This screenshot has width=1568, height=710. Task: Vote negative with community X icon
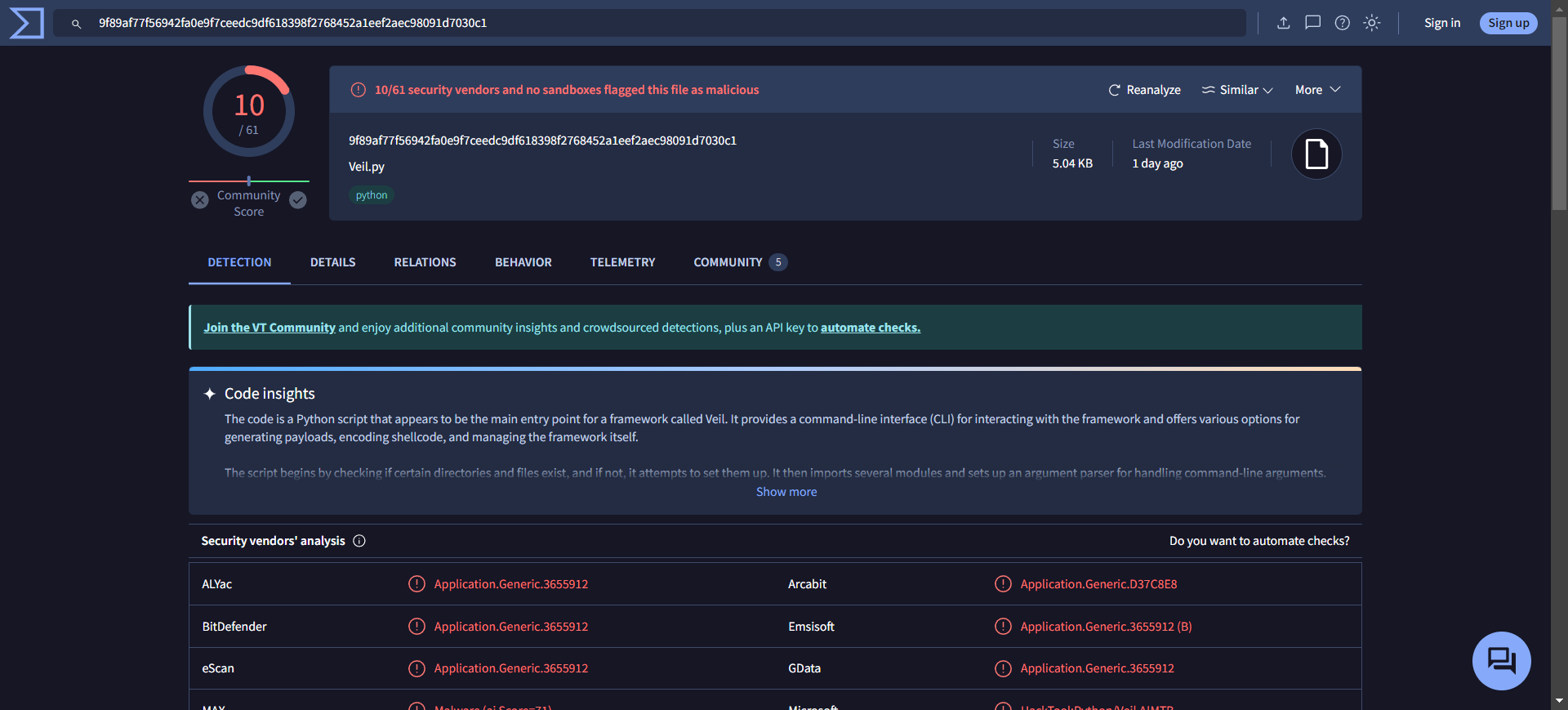[x=200, y=200]
